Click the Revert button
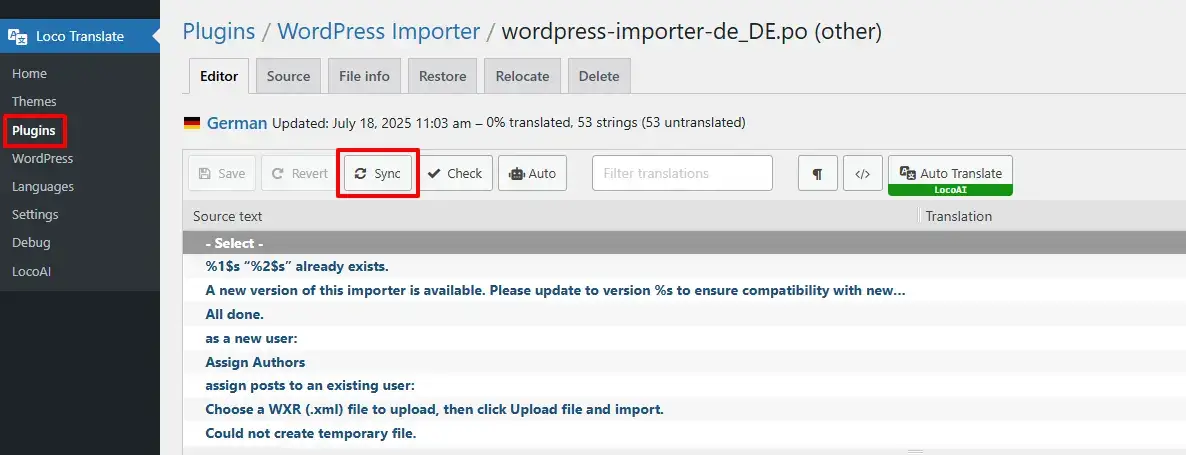The width and height of the screenshot is (1186, 455). point(300,173)
